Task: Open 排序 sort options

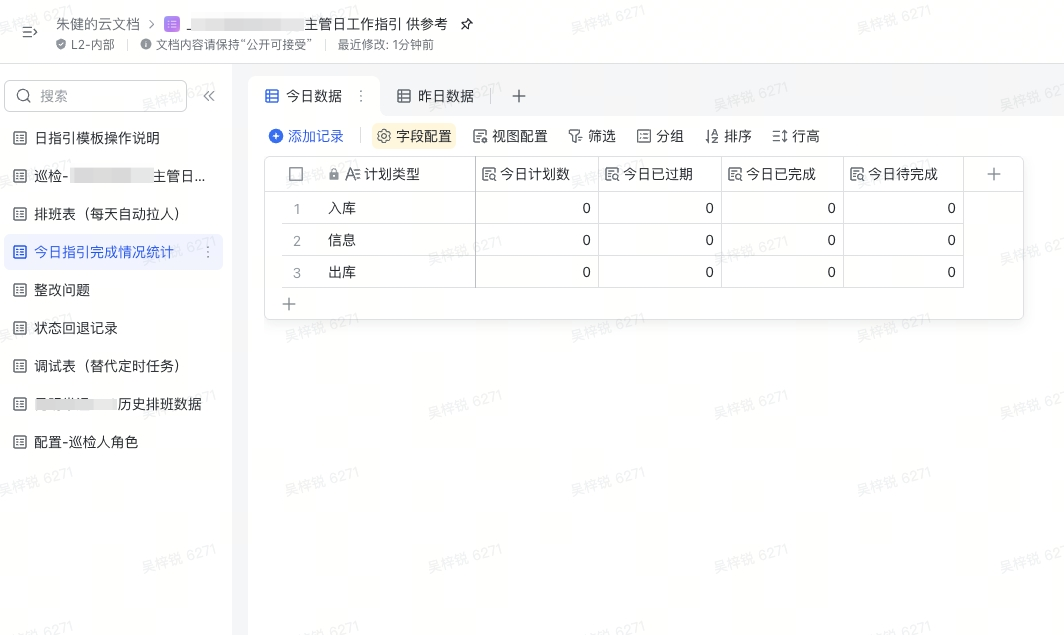Action: 728,136
